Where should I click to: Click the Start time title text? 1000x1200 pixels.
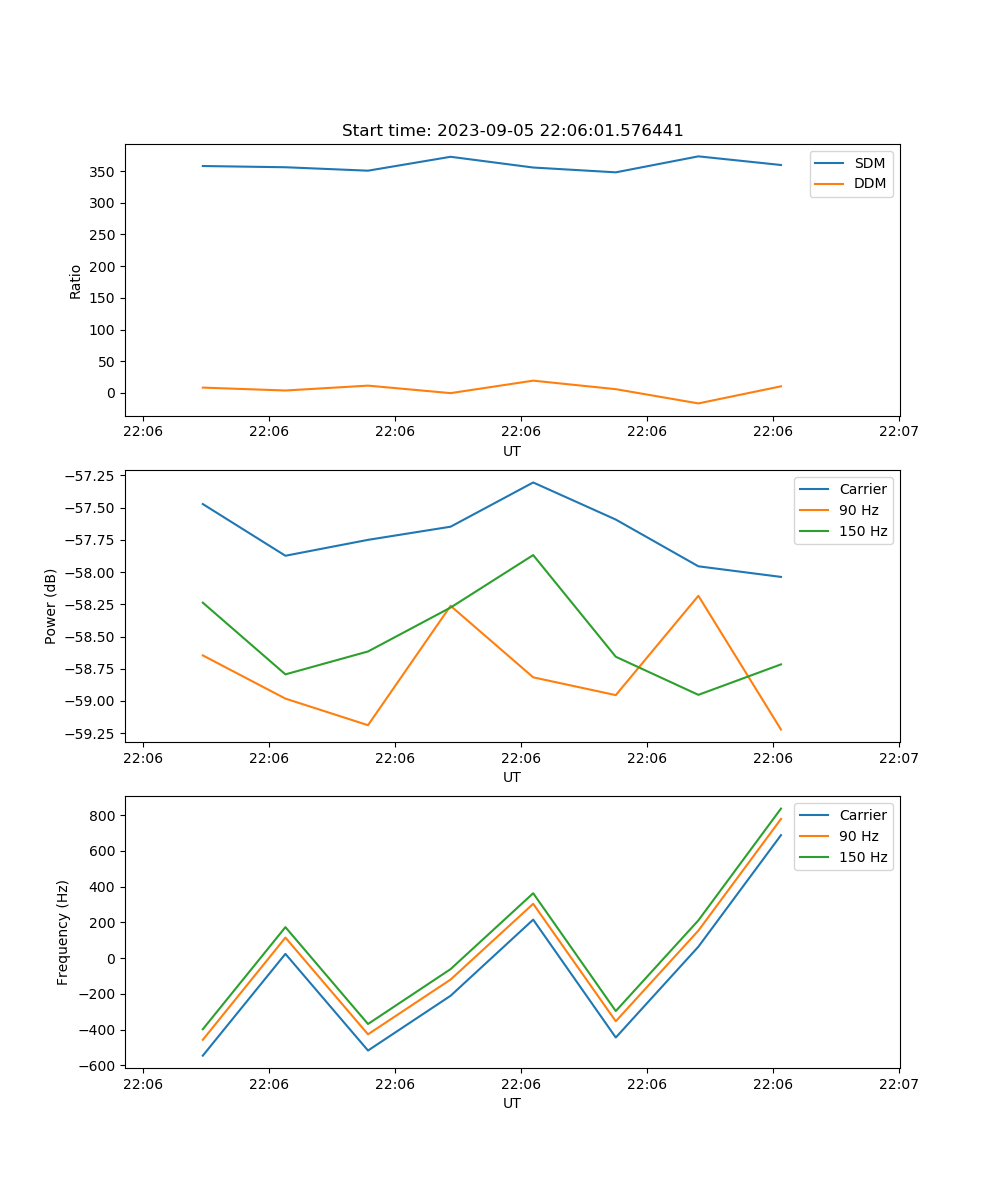(512, 131)
